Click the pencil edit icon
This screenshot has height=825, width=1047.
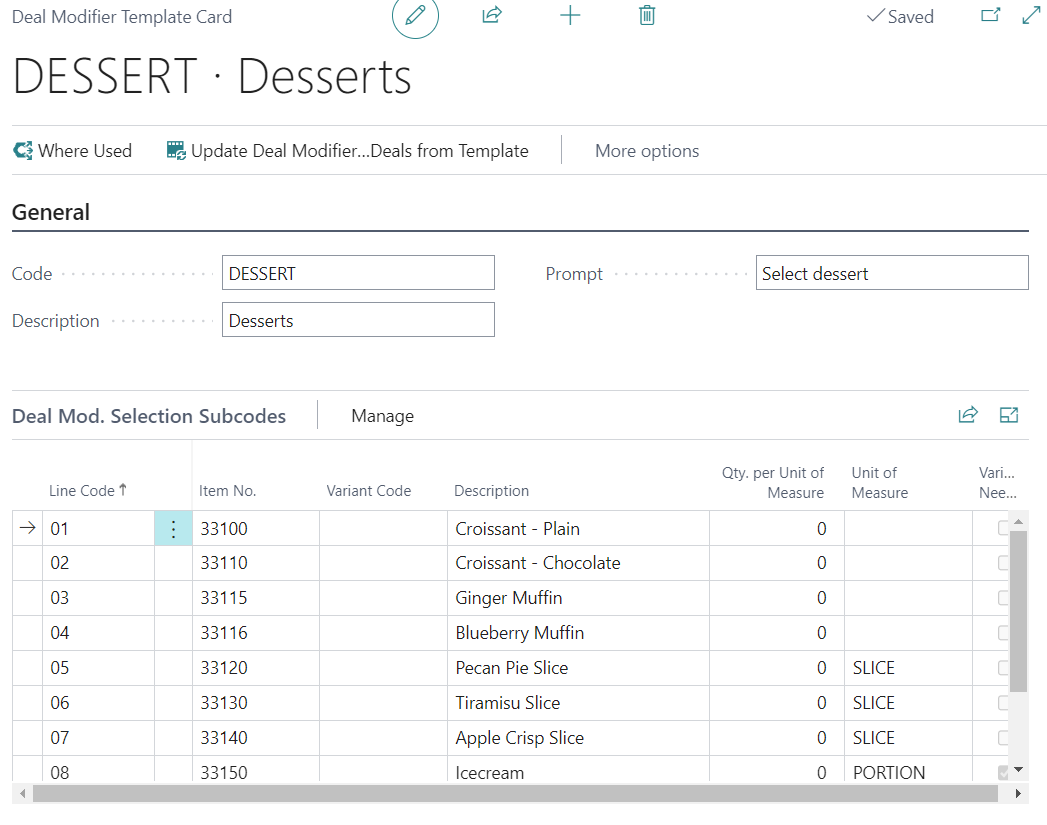(415, 16)
